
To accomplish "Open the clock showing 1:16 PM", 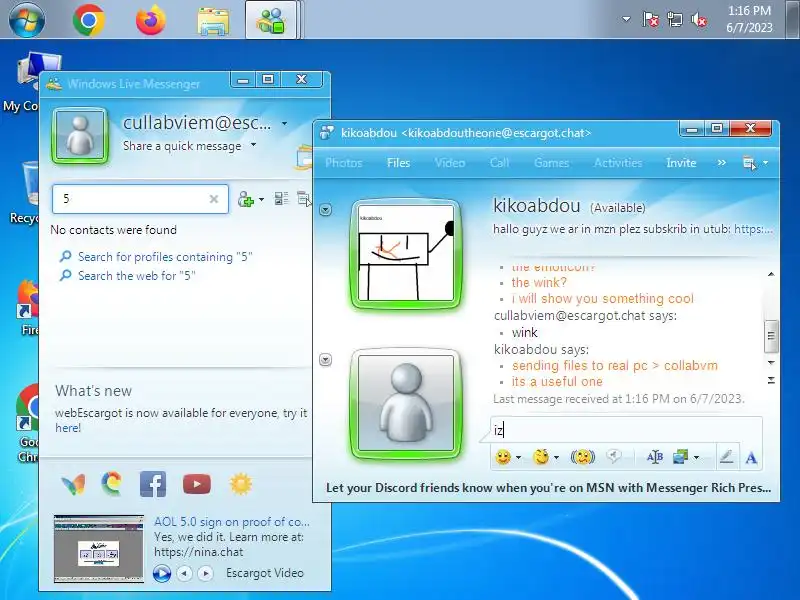I will (x=749, y=19).
